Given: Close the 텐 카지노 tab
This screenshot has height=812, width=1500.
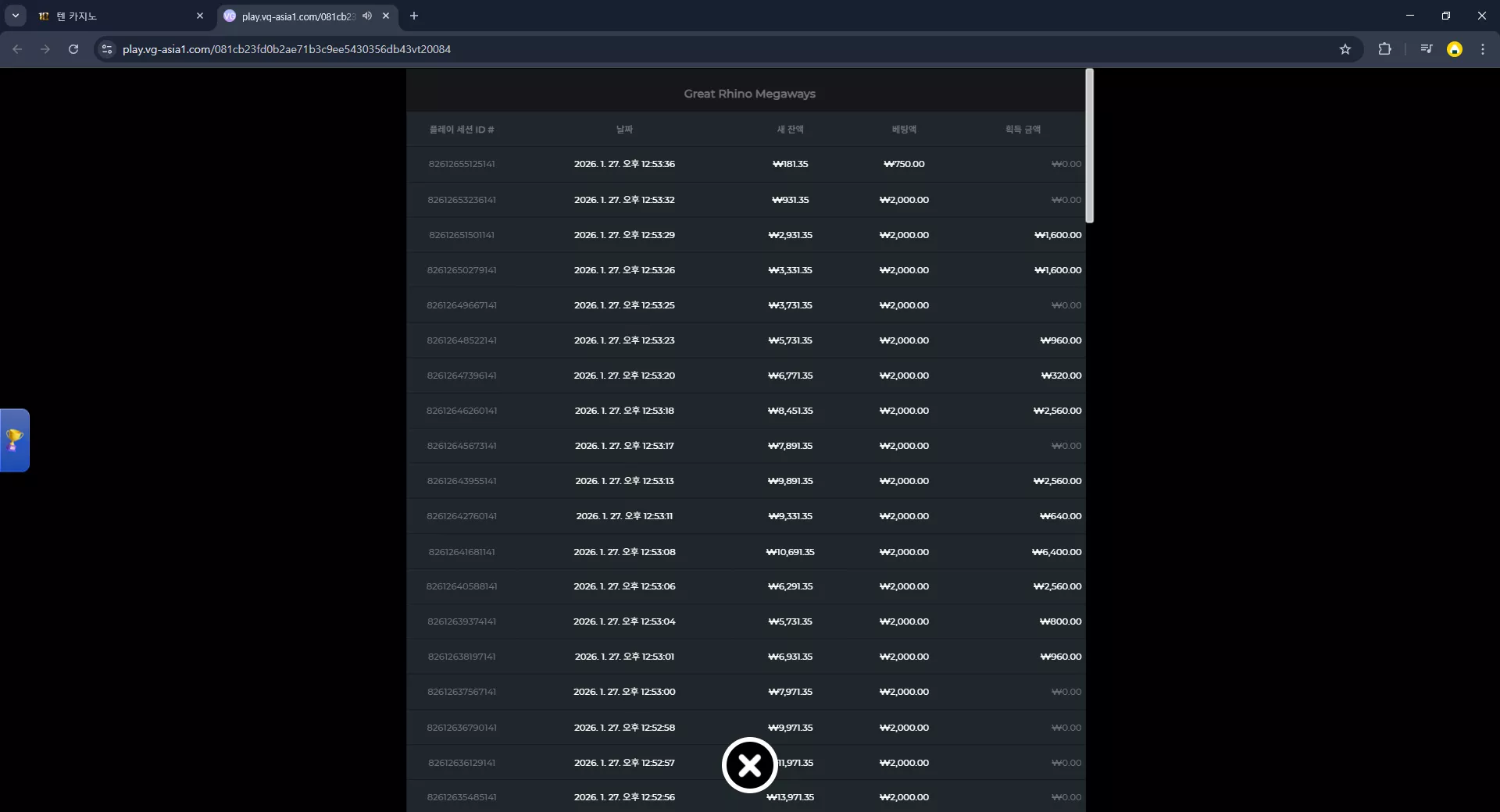Looking at the screenshot, I should pos(200,16).
